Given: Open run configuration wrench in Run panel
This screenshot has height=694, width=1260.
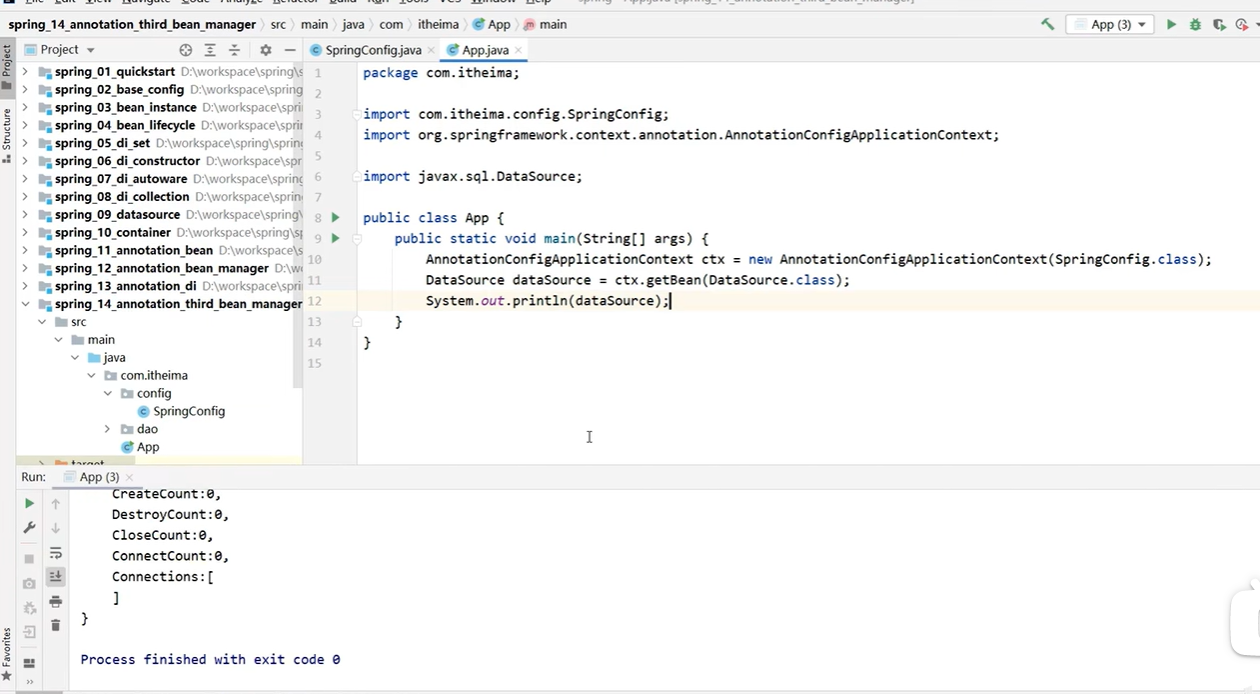Looking at the screenshot, I should point(29,528).
